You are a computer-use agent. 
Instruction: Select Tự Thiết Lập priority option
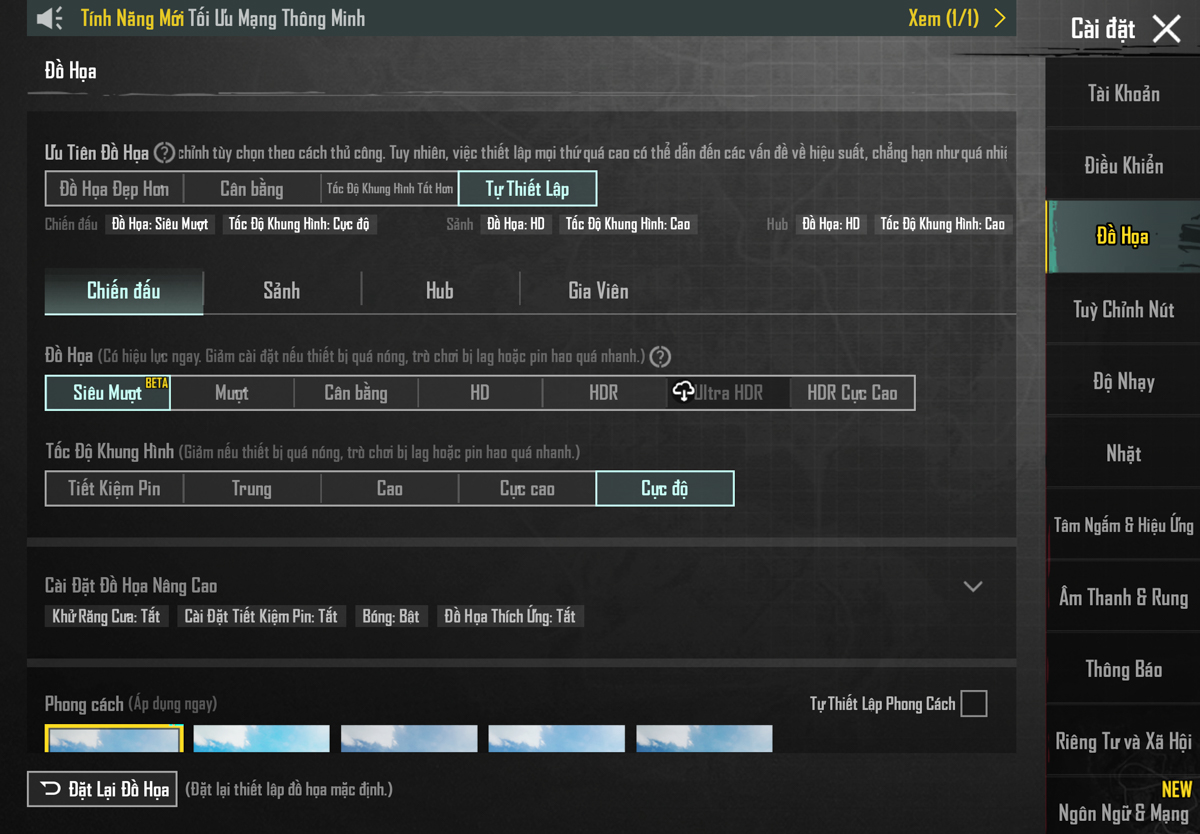527,188
